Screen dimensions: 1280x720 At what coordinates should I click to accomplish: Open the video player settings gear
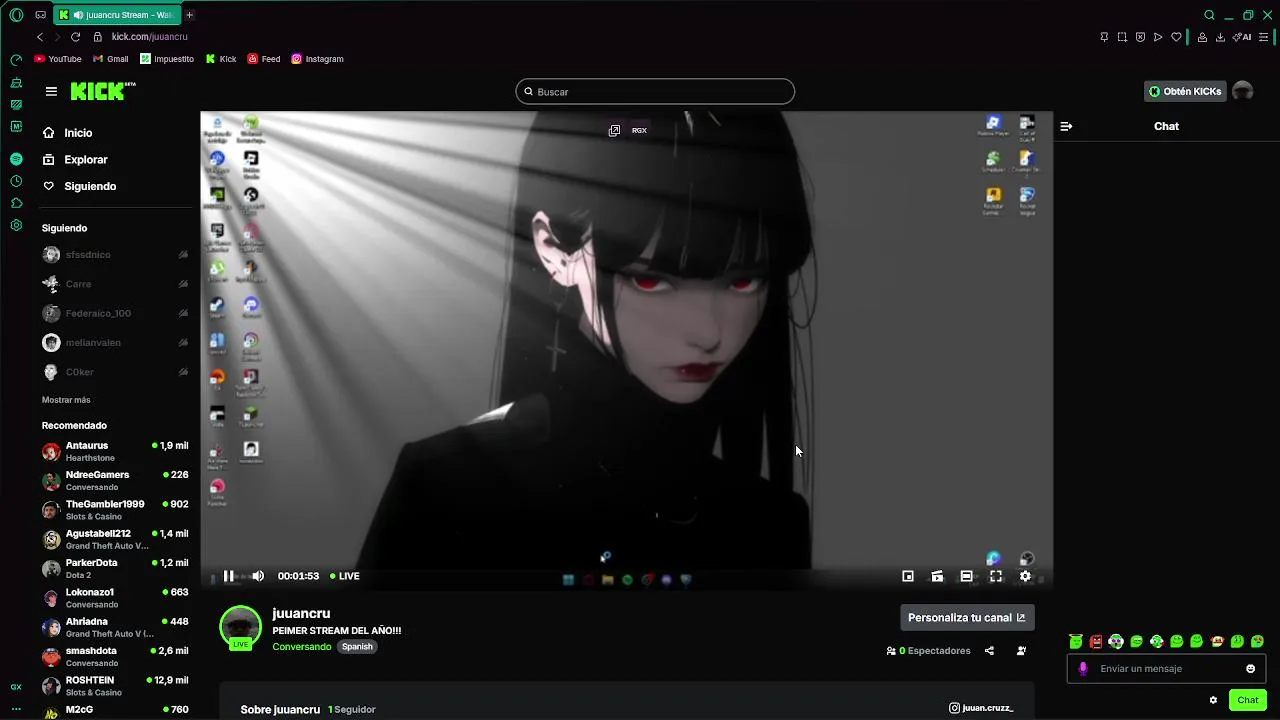tap(1025, 576)
